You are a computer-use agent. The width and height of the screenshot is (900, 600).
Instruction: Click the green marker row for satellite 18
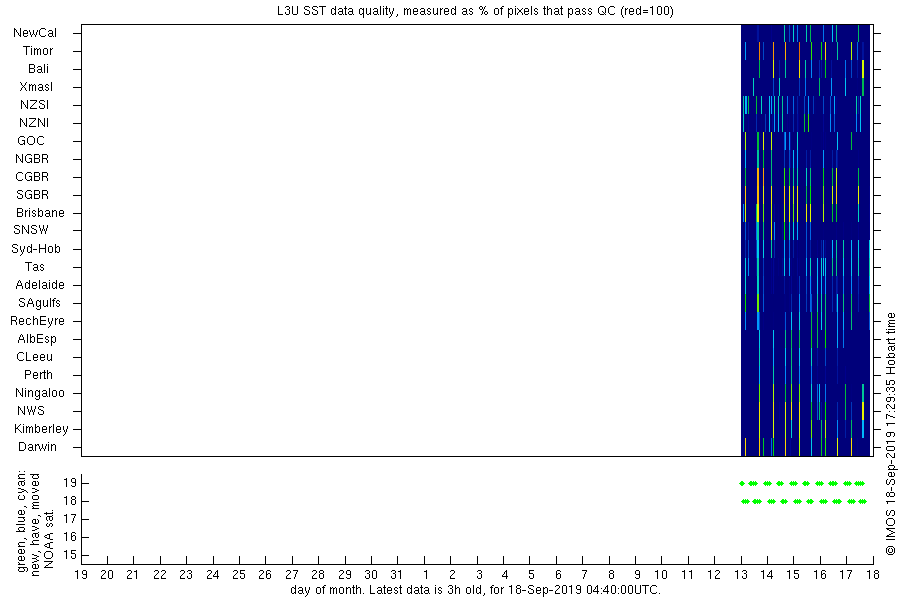pos(804,501)
